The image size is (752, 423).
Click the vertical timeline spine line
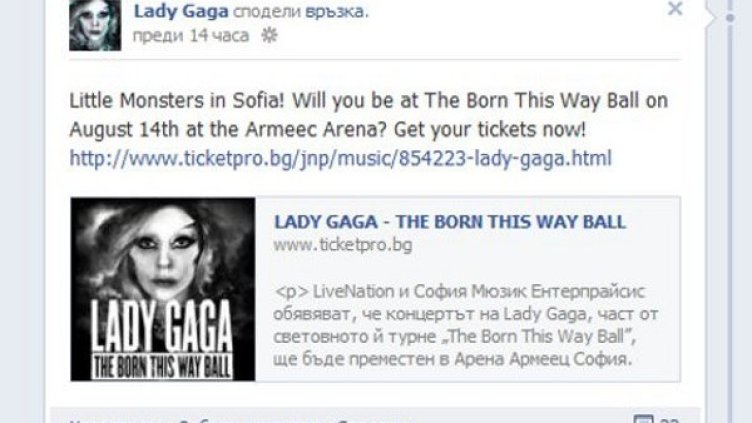click(730, 216)
